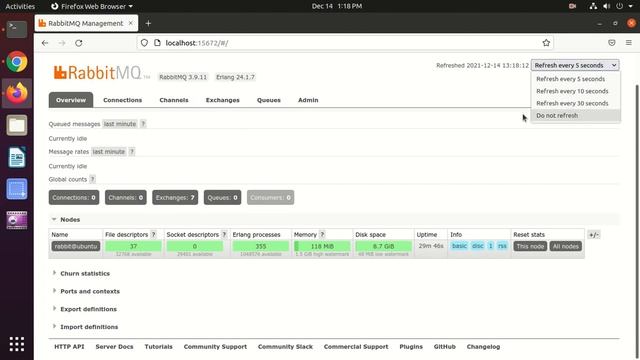Open the Plugins footer link
Viewport: 640px width, 360px height.
click(411, 347)
